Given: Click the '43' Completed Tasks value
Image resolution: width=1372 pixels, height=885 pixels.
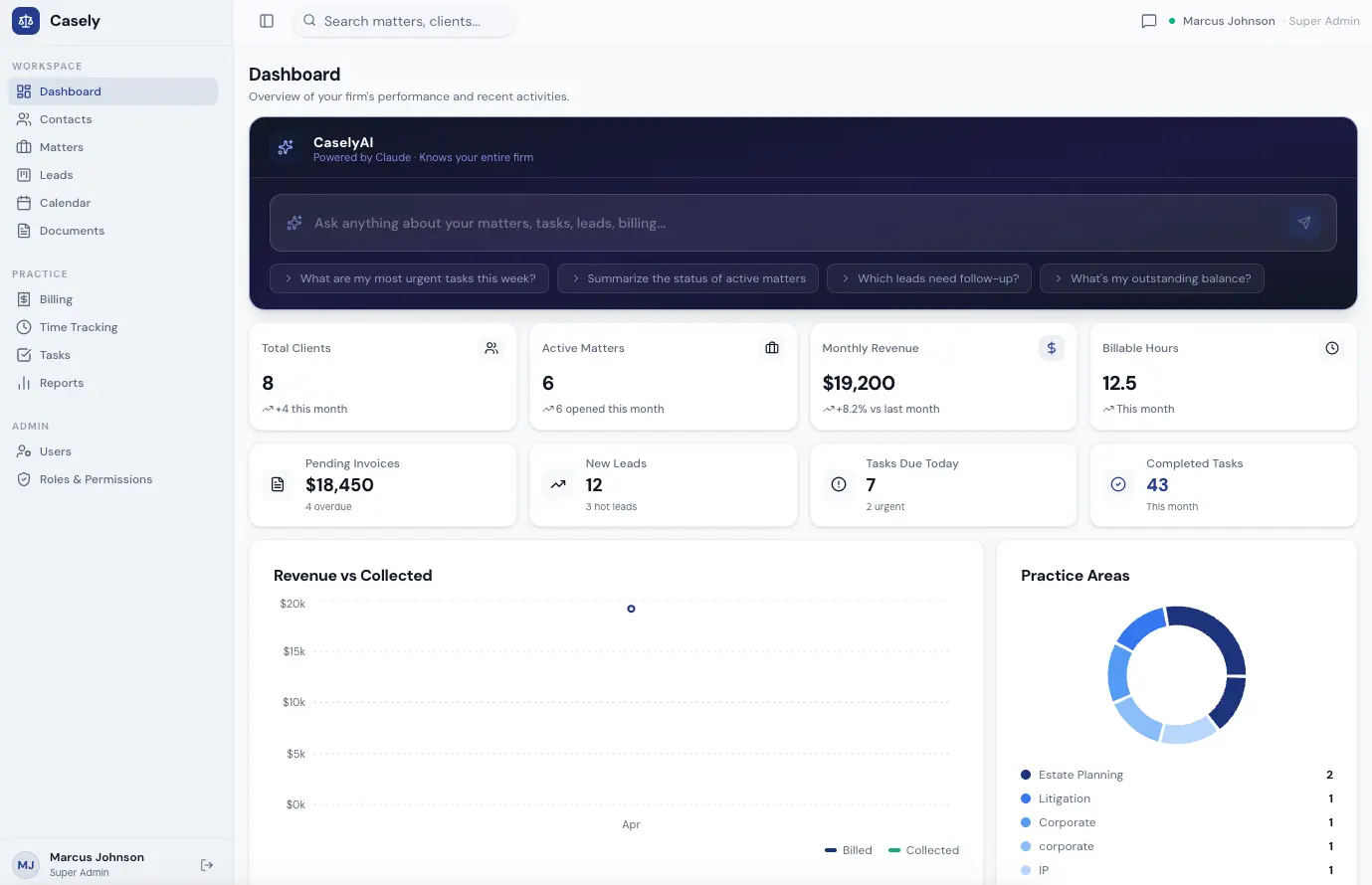Looking at the screenshot, I should (x=1157, y=485).
